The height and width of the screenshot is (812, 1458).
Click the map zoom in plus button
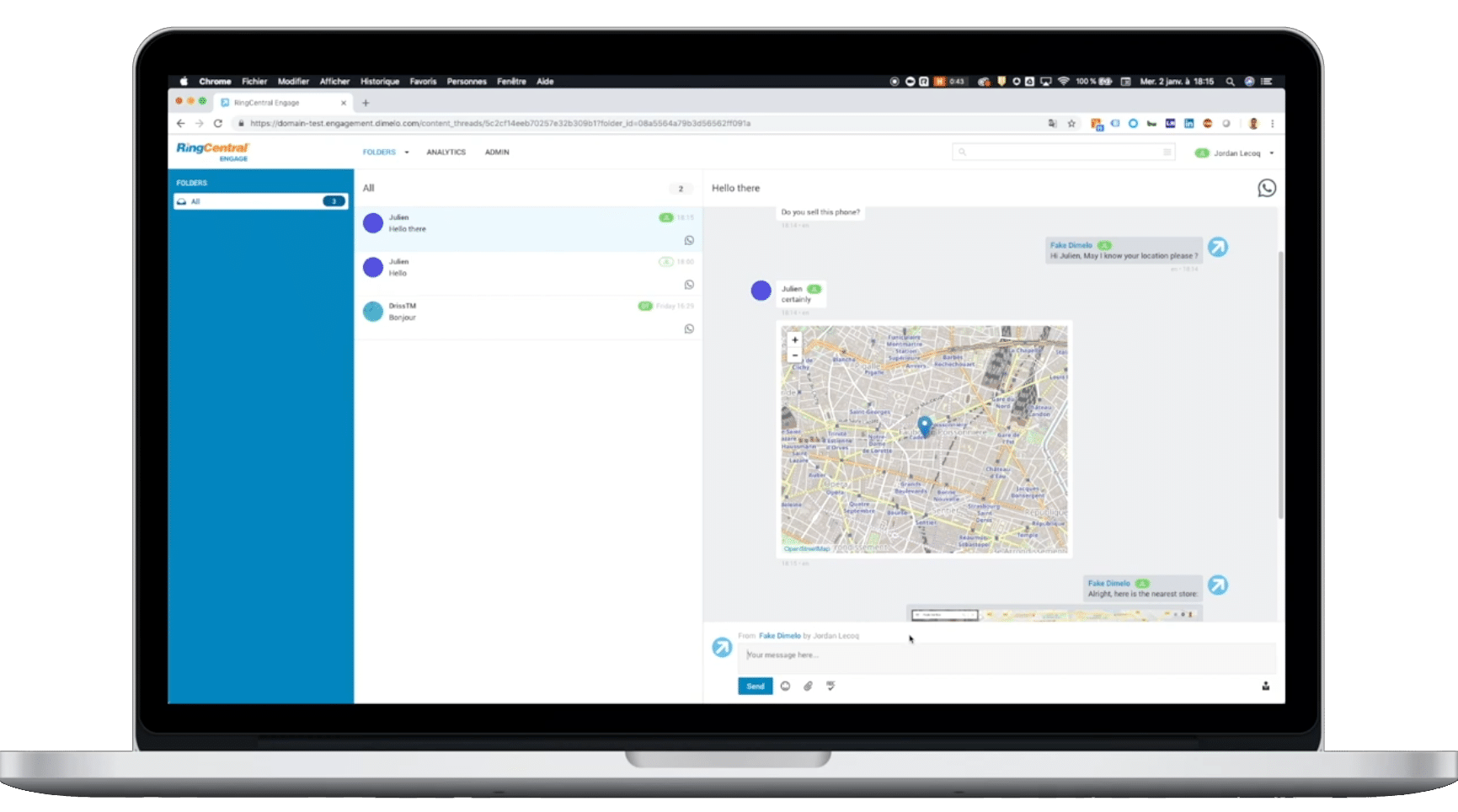(794, 340)
